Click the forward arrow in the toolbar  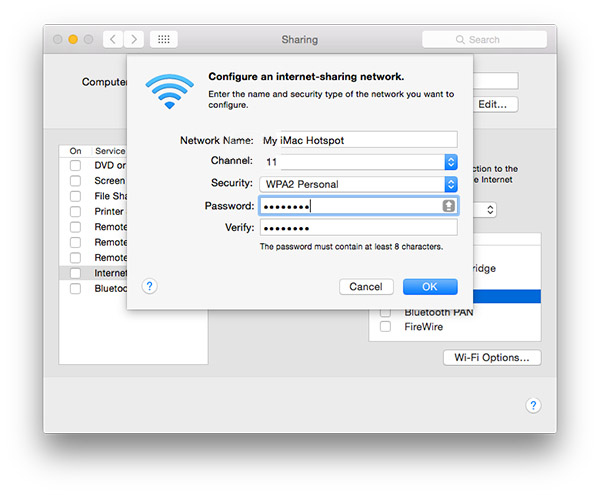point(134,39)
